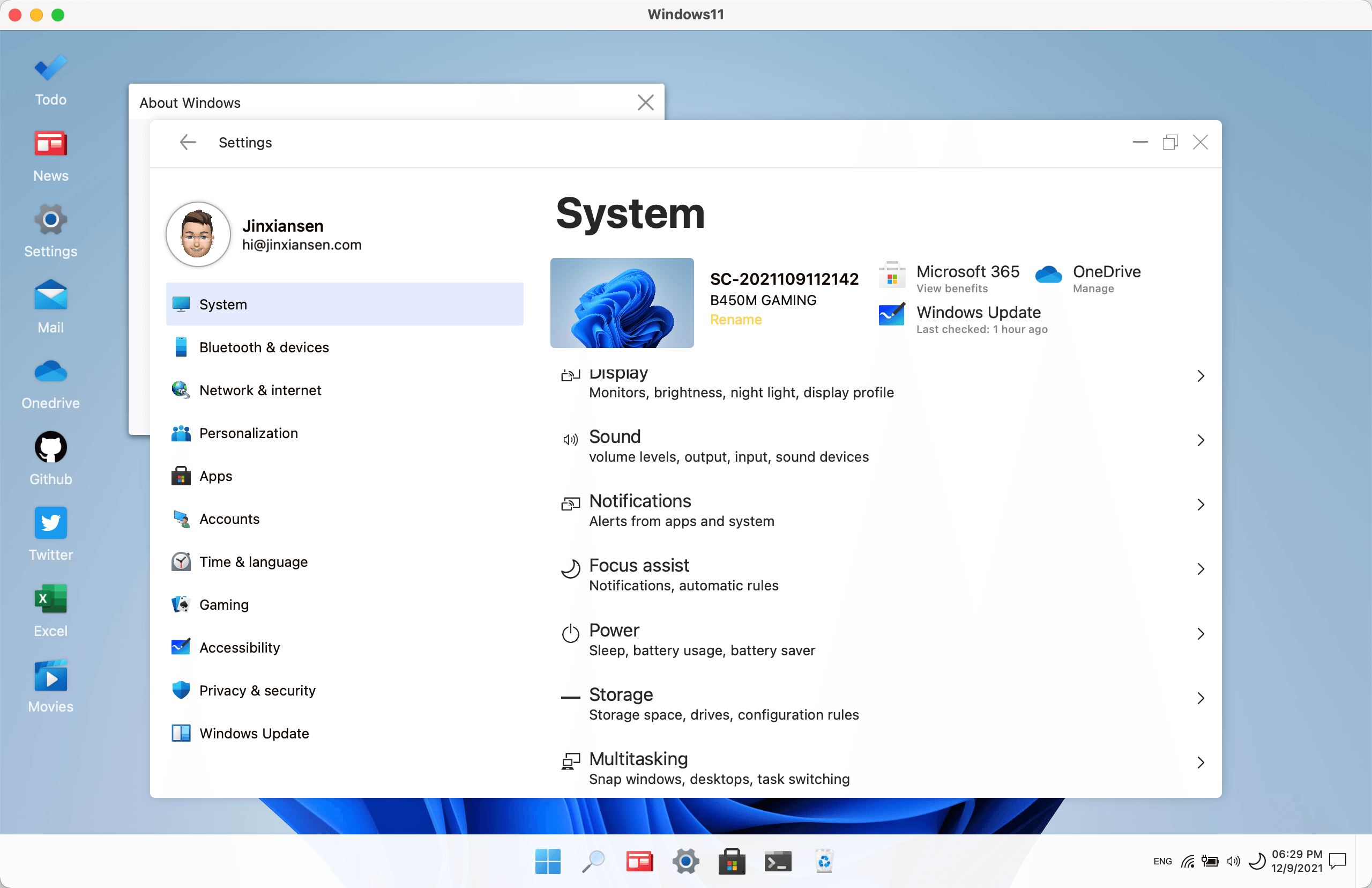Open Windows Update in the sidebar
Screen dimensions: 1372x888
pos(345,734)
